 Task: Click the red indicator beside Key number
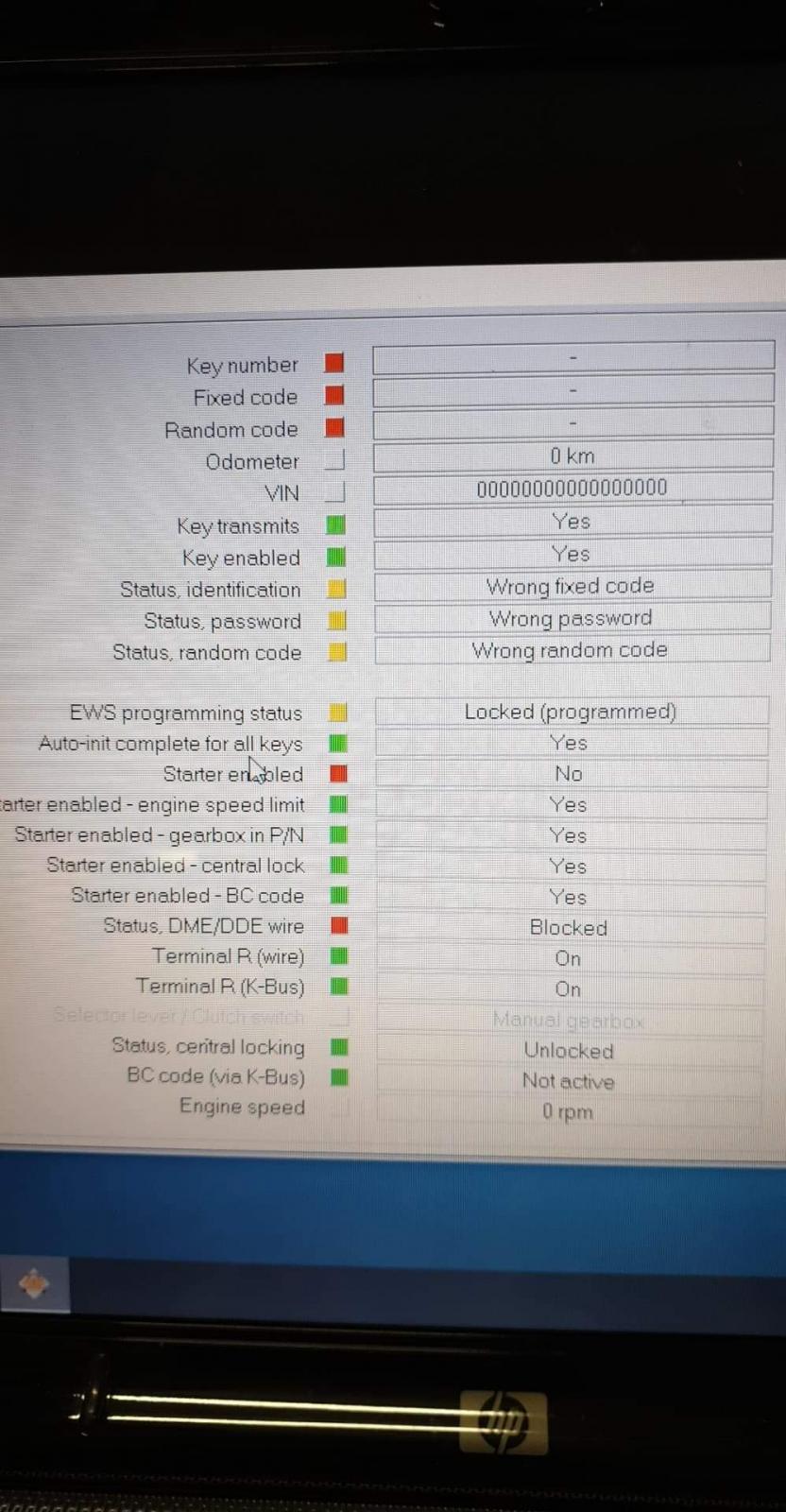pos(334,363)
